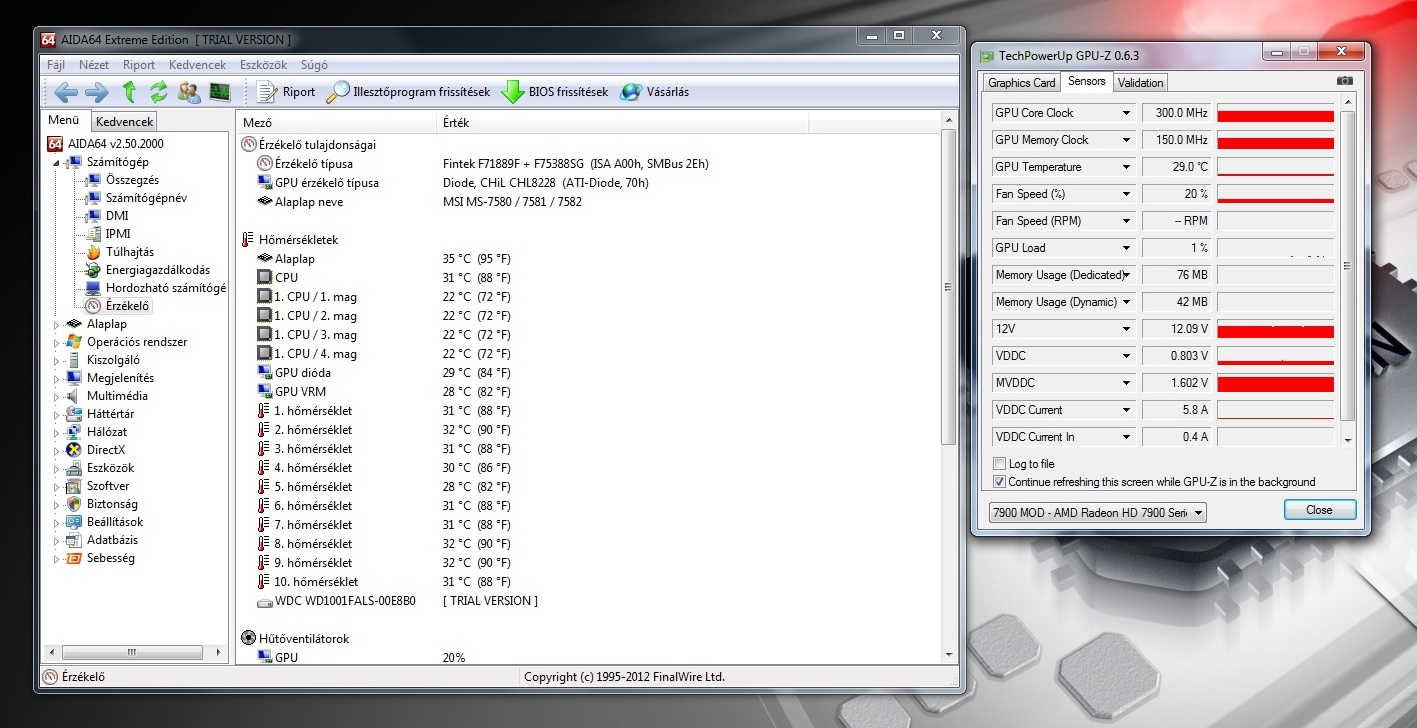Switch to the Graphics Card tab in GPU-Z

(1022, 83)
